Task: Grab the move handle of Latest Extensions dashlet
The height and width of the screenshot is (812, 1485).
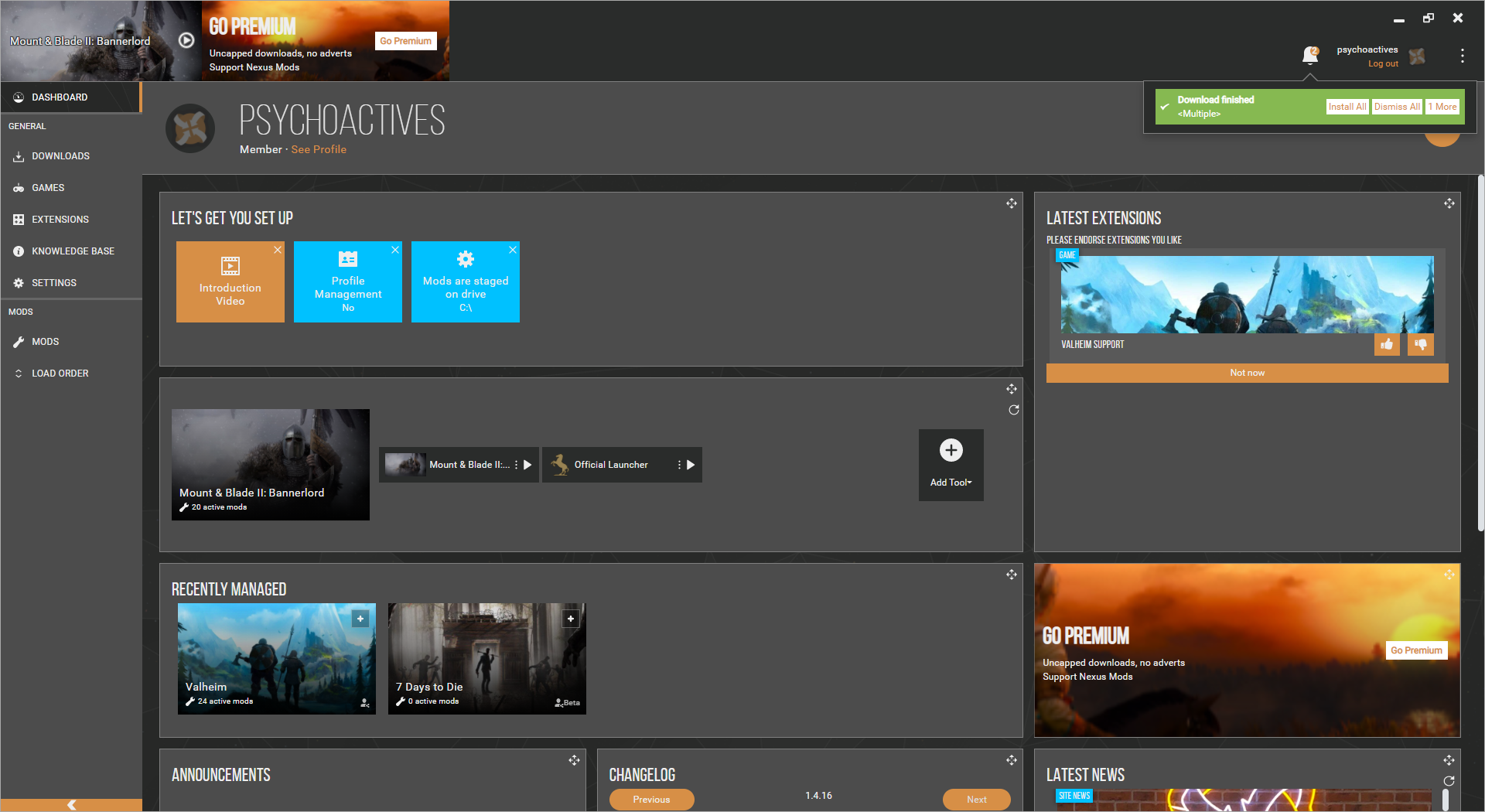Action: [x=1449, y=203]
